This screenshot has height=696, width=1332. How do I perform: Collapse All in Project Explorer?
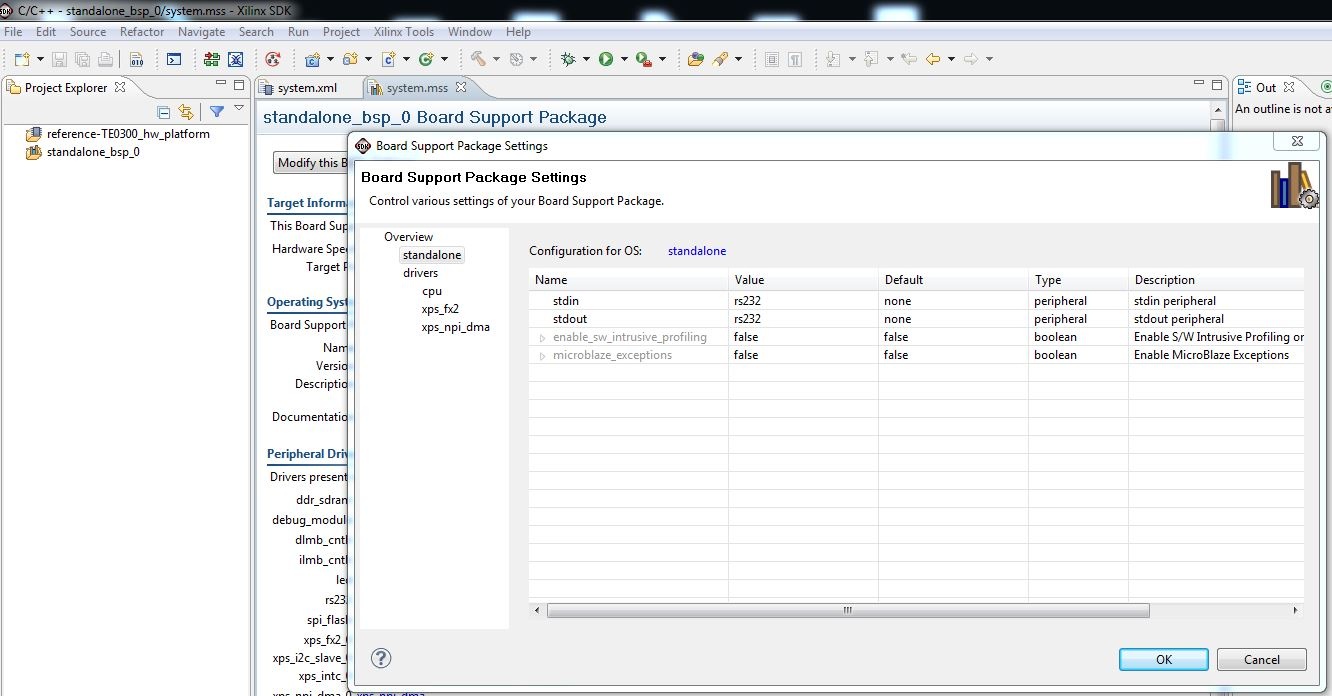[164, 112]
